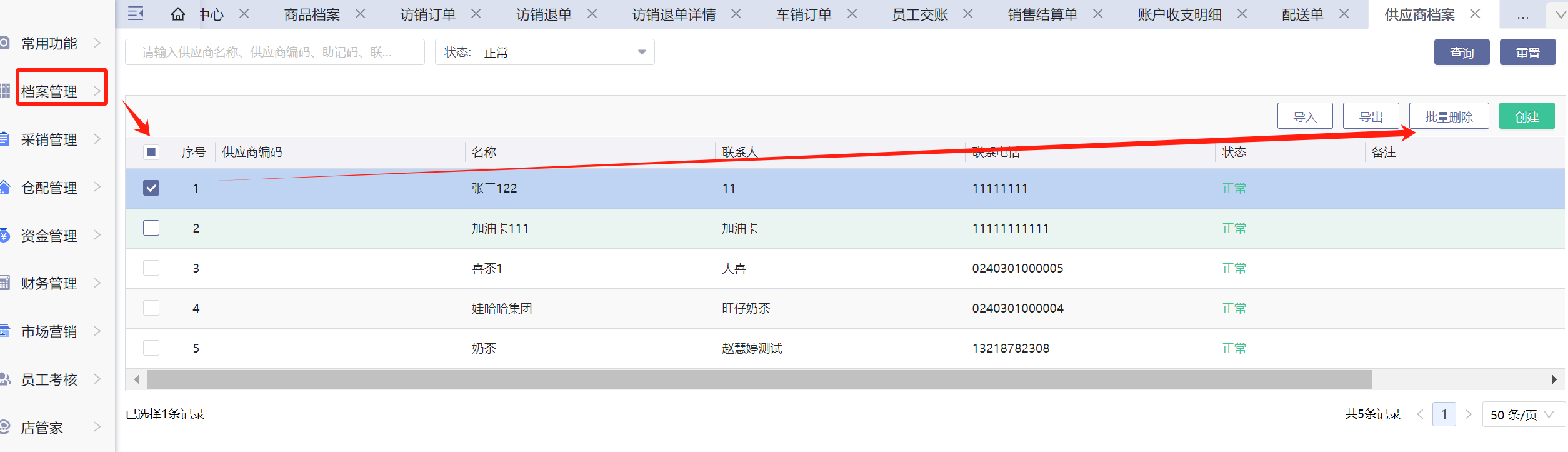The image size is (1568, 452).
Task: Close the 商品档案 tab
Action: coord(361,14)
